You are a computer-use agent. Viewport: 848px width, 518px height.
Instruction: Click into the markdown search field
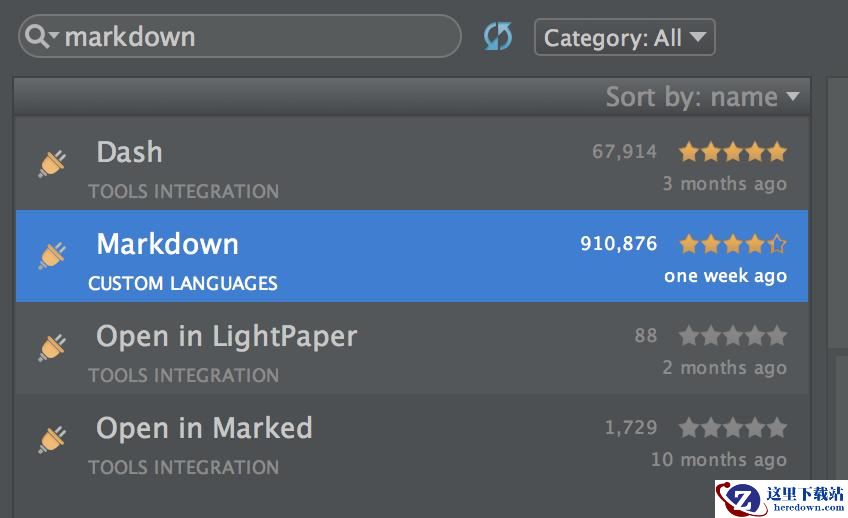(239, 36)
